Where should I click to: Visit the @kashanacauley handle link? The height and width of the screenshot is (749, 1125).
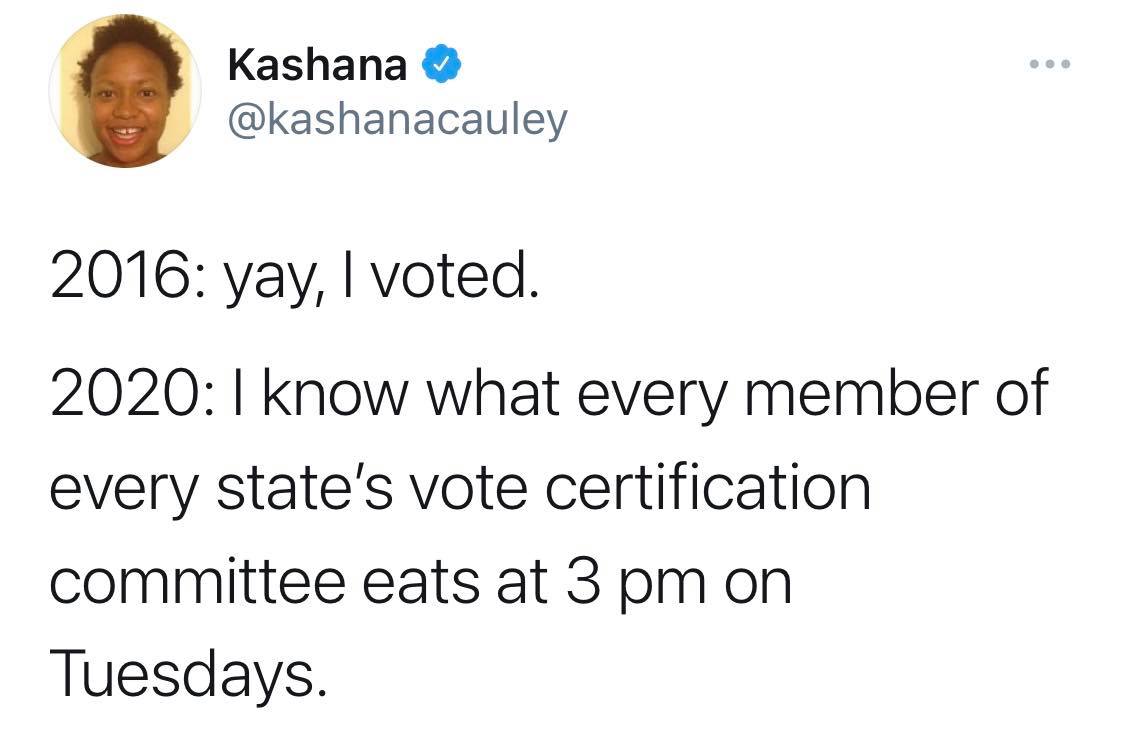click(x=397, y=120)
